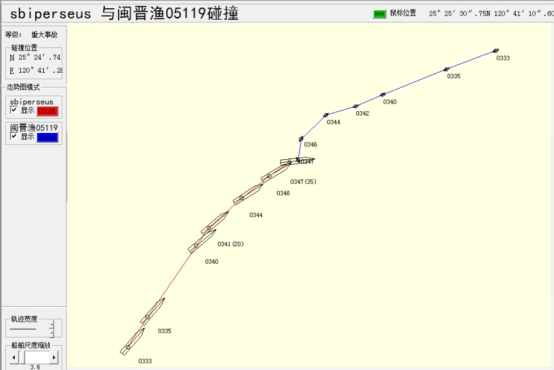554x370 pixels.
Task: Click the blue vessel marker at 0346
Action: click(301, 139)
